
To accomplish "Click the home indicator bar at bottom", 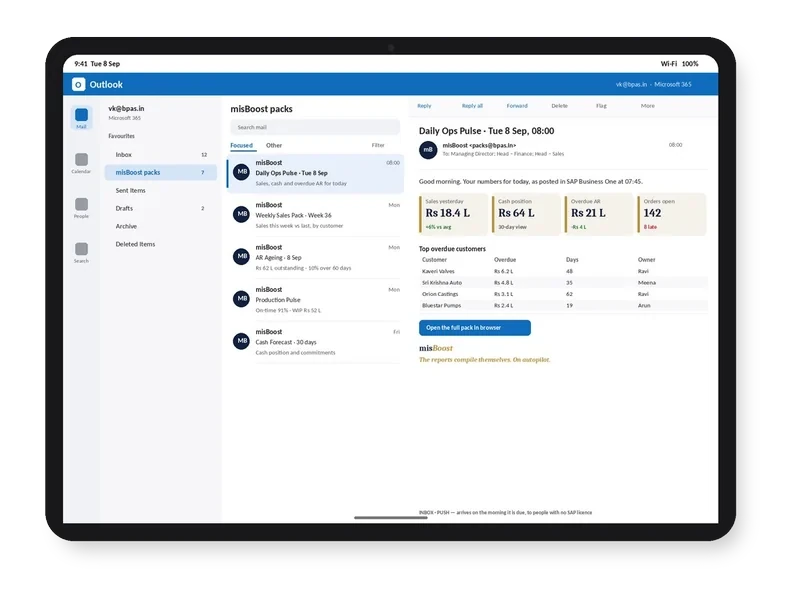I will [x=391, y=517].
